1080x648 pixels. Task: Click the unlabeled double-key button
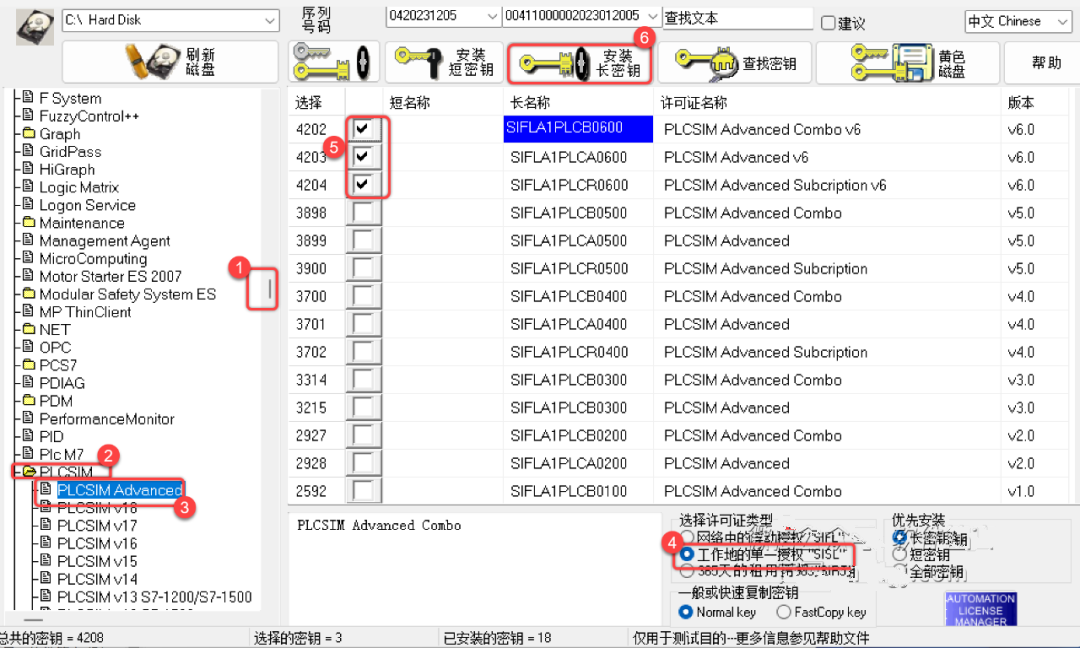coord(333,62)
